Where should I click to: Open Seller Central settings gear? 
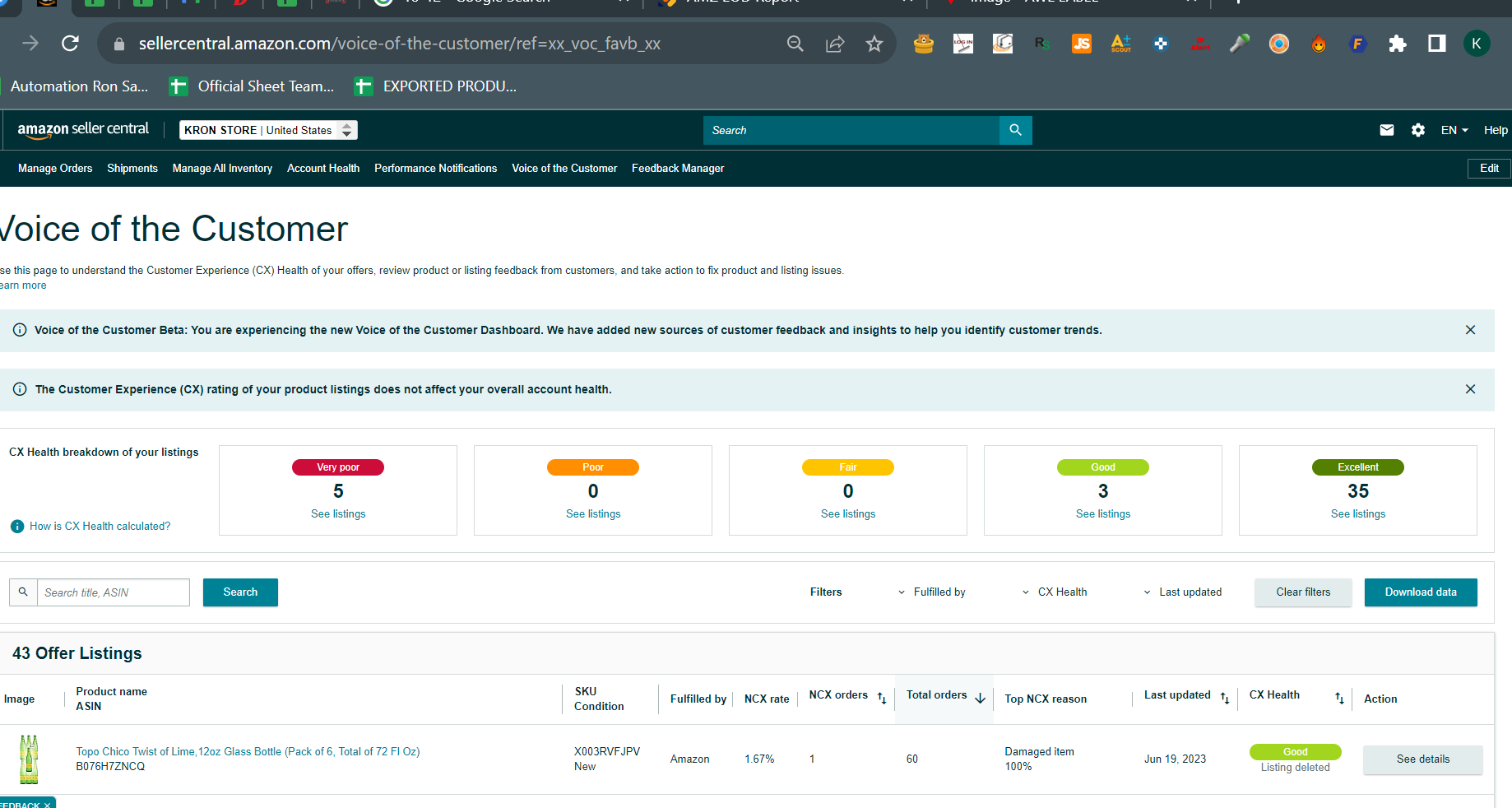pos(1418,130)
